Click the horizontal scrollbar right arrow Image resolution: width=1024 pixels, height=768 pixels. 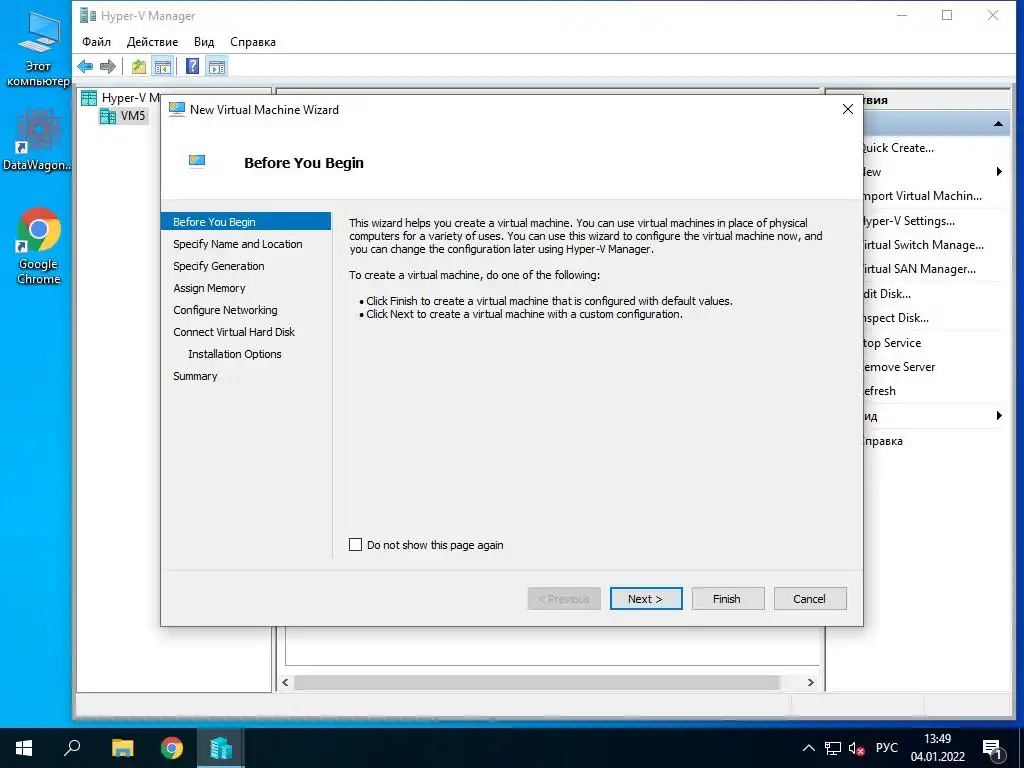(x=810, y=682)
